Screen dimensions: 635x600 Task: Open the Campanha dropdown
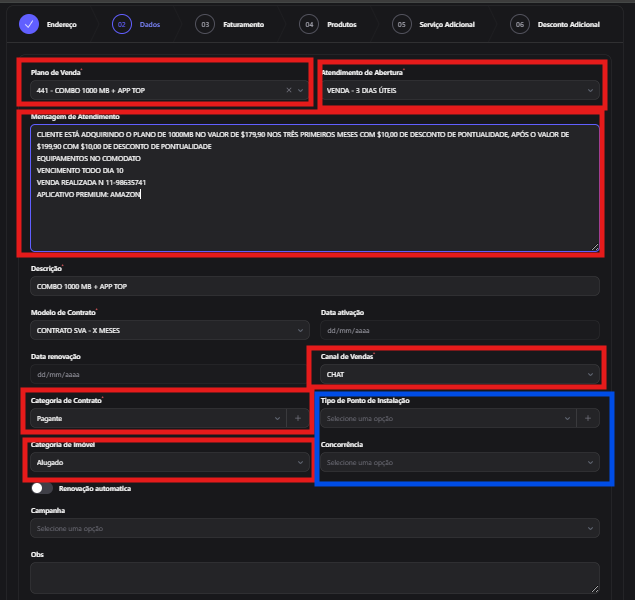pyautogui.click(x=315, y=528)
